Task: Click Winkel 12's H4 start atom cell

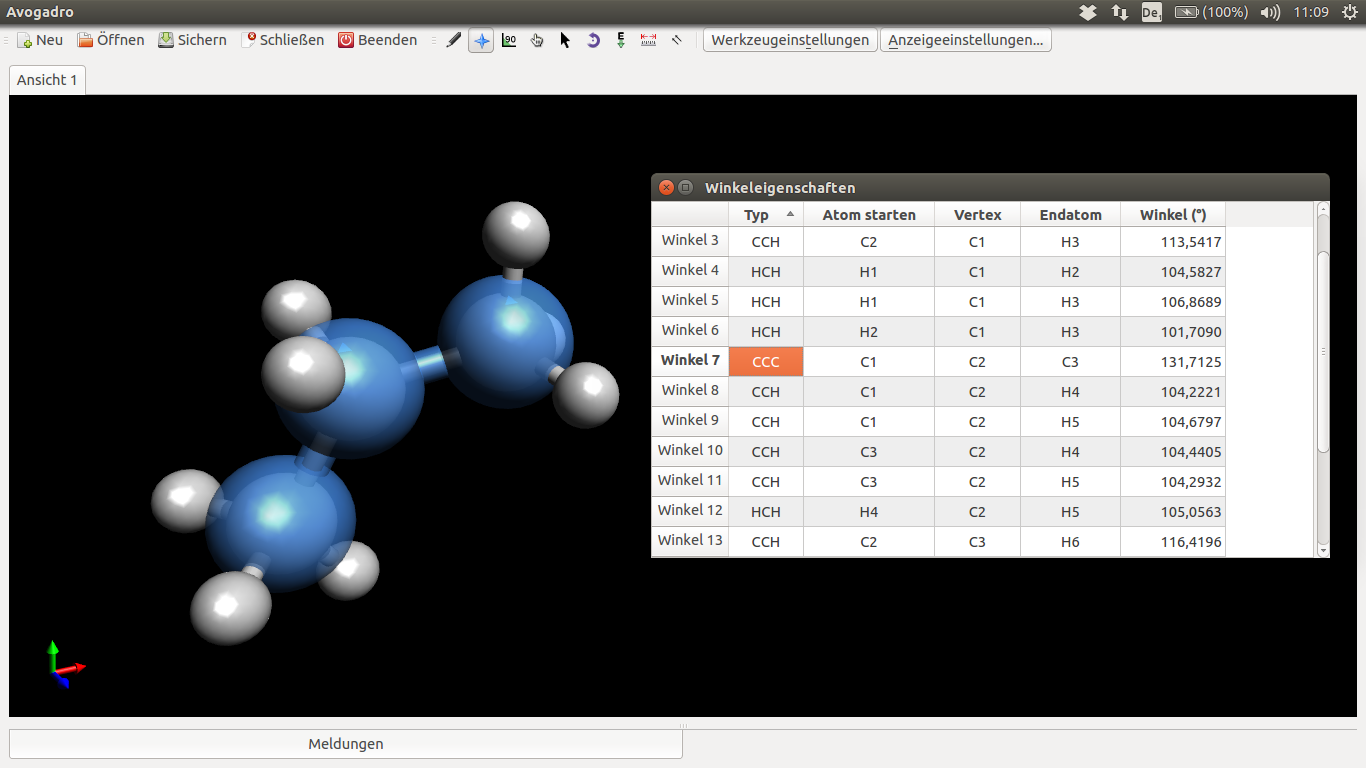Action: point(869,512)
